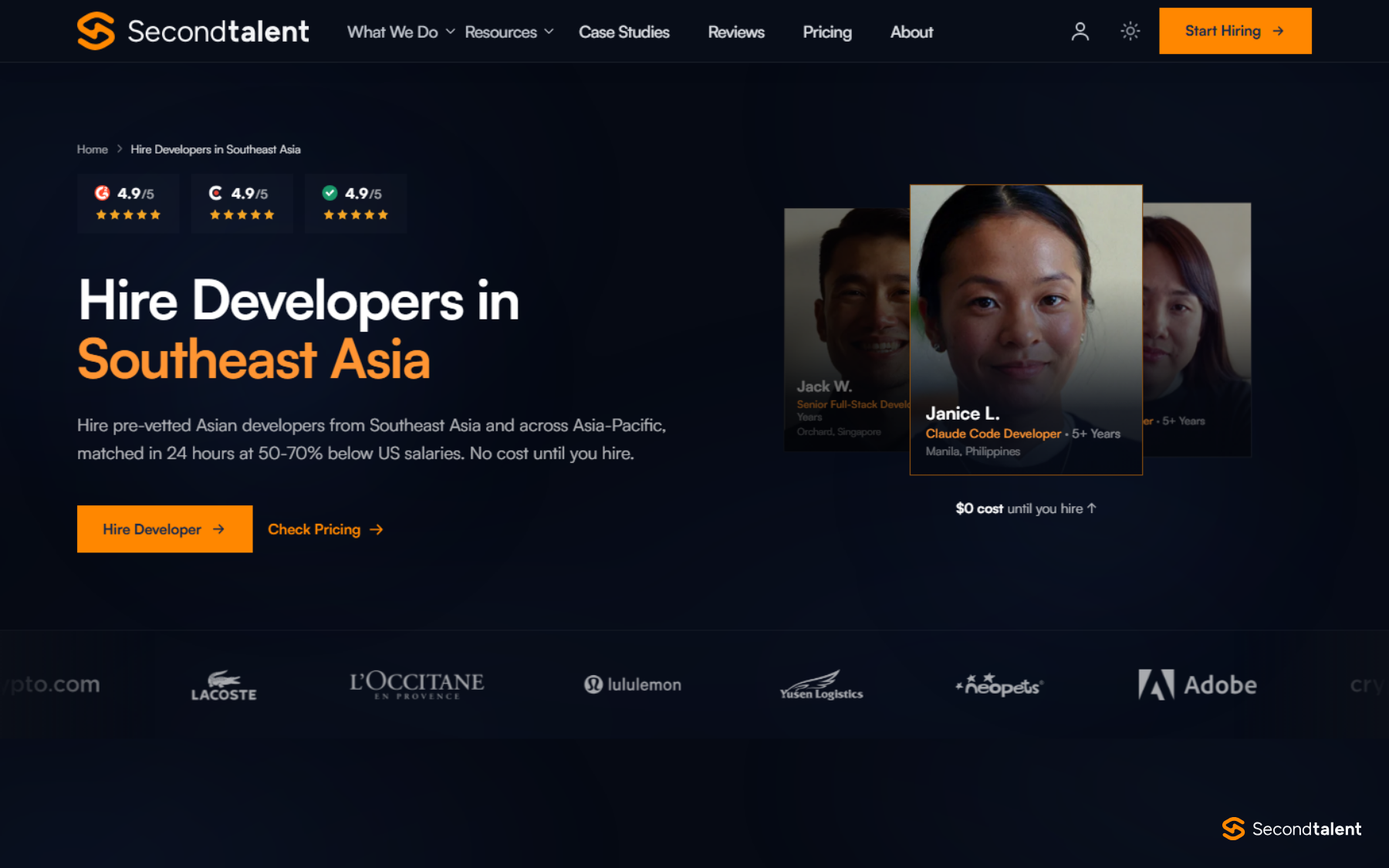Click the $0 cost until you hire text

(x=1026, y=508)
